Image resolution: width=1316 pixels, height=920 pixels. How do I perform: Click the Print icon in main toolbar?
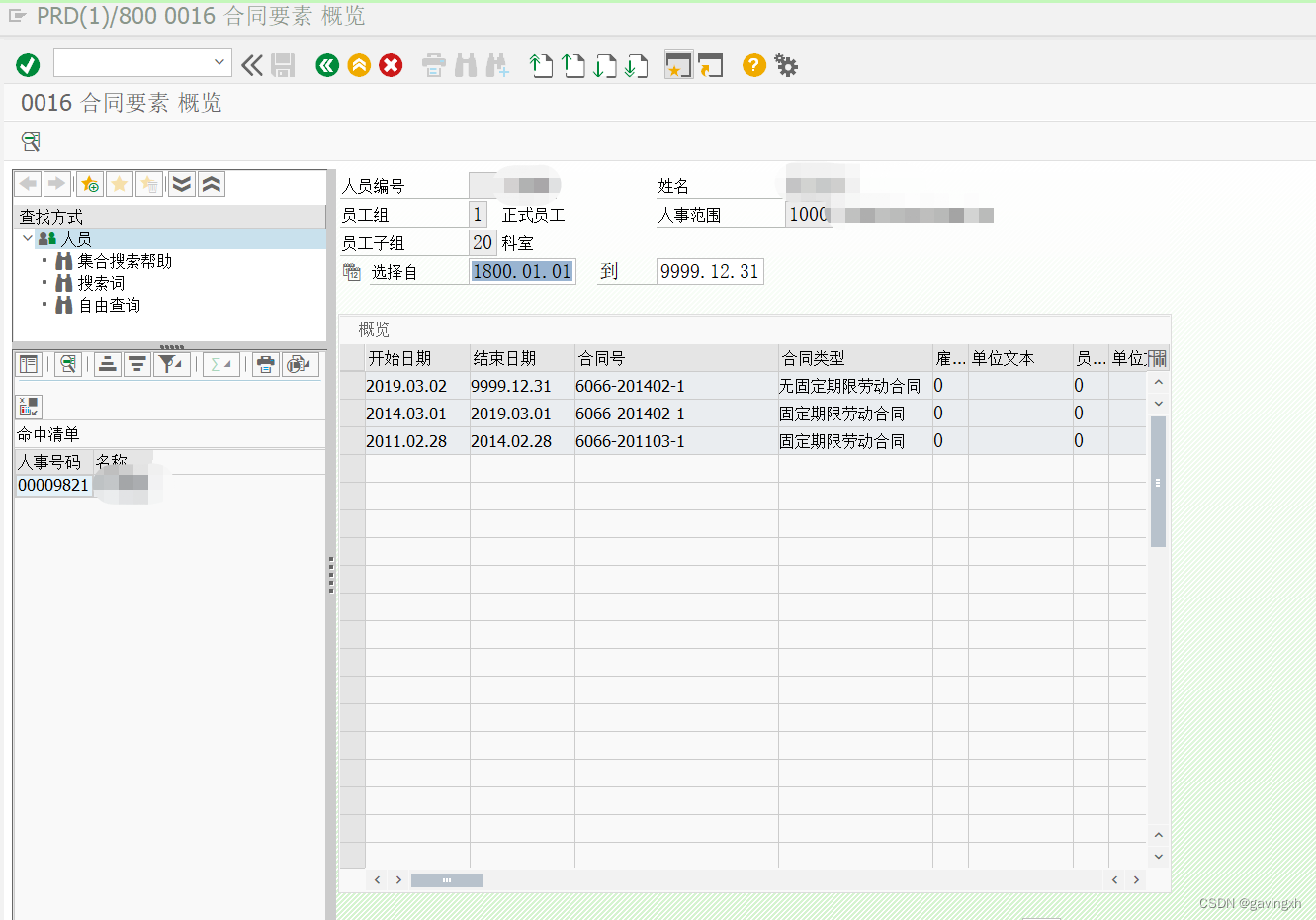(x=433, y=65)
